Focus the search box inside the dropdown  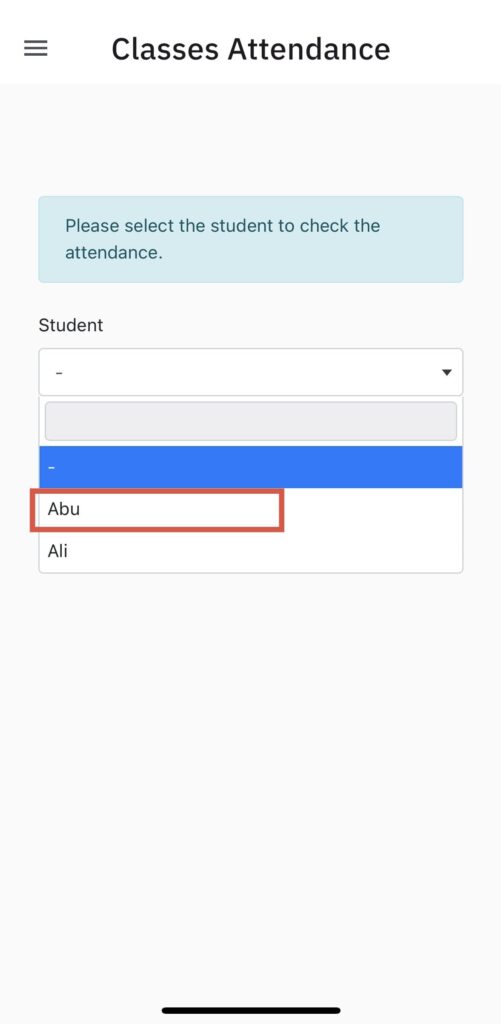click(251, 421)
